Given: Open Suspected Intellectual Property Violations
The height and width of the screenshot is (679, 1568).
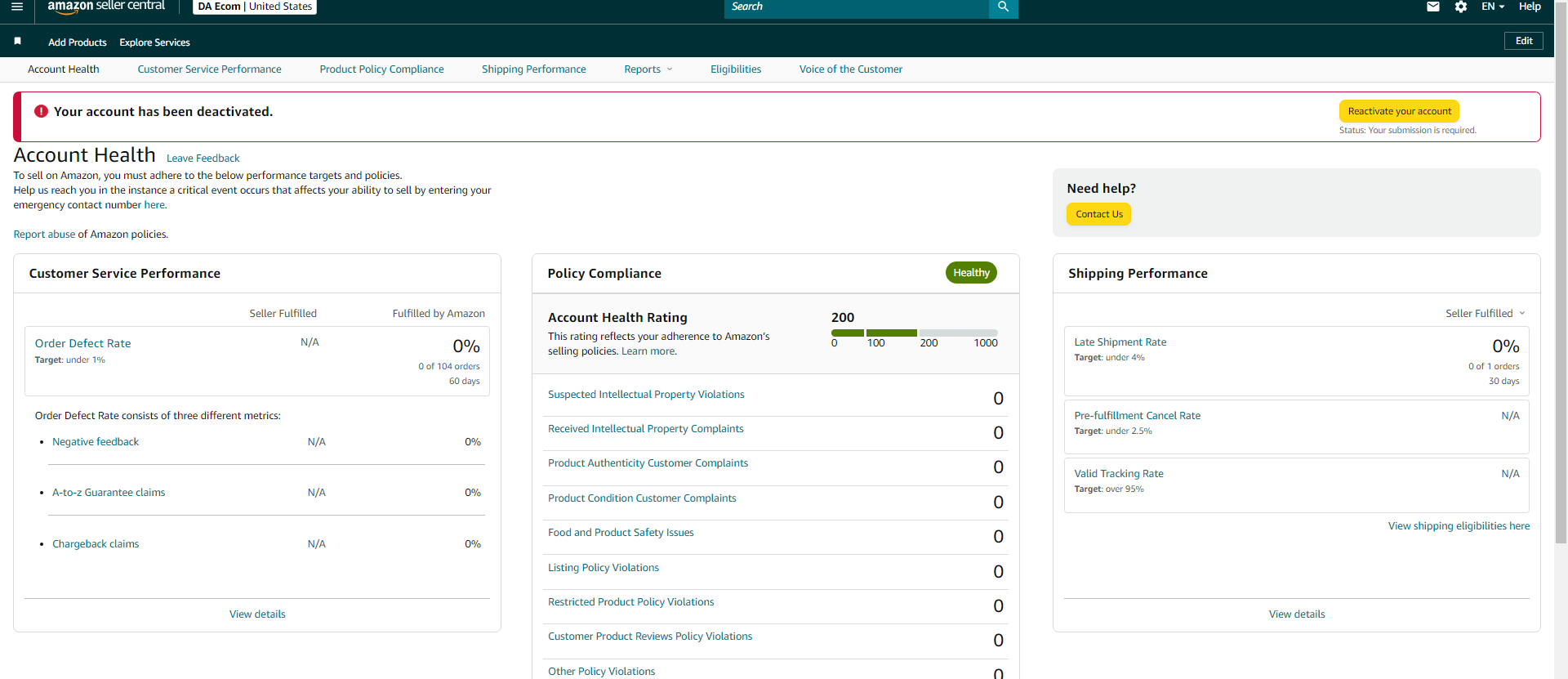Looking at the screenshot, I should (646, 395).
